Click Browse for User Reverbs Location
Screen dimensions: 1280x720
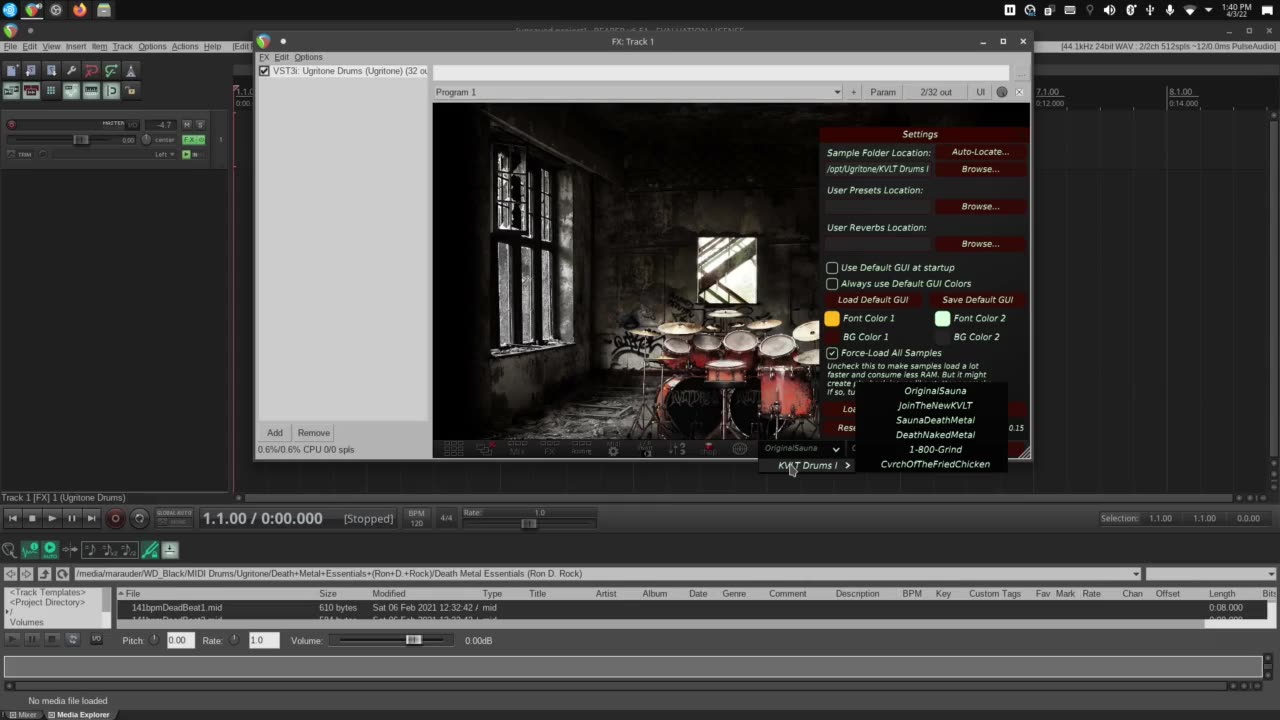(980, 244)
